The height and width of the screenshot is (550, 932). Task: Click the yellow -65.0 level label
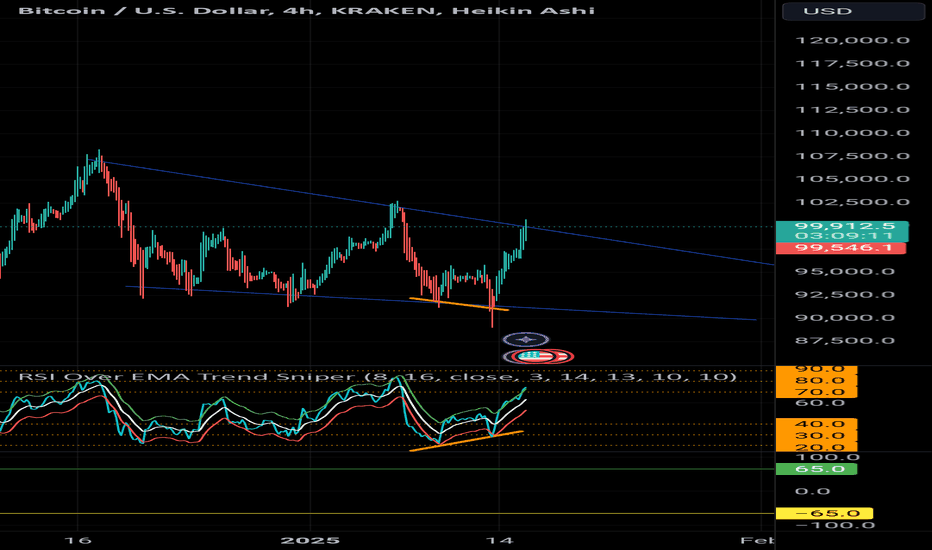click(x=824, y=513)
